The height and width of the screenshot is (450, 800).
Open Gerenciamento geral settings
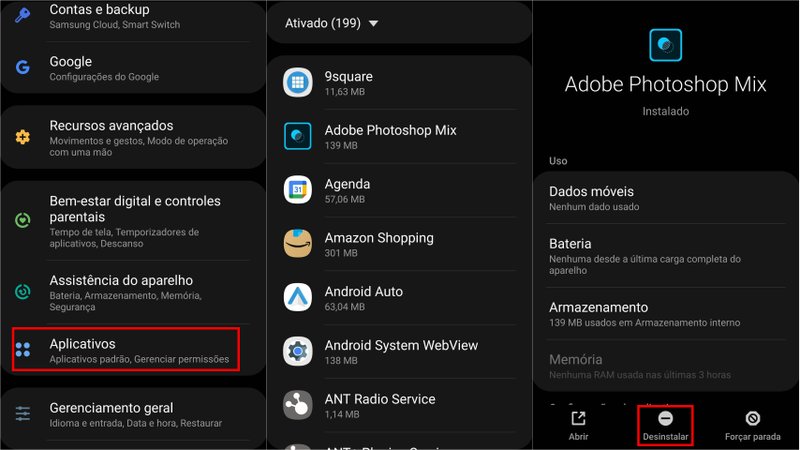click(133, 414)
